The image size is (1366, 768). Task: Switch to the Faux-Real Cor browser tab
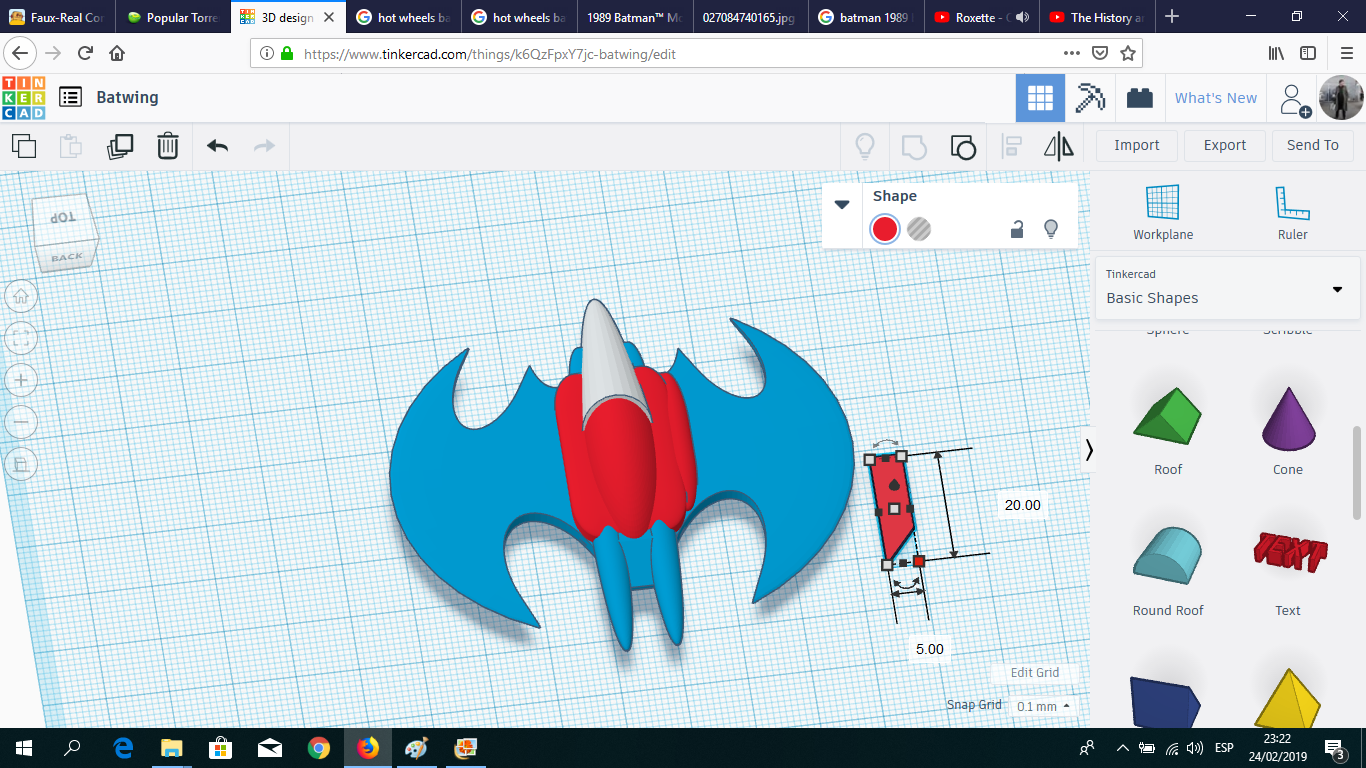58,17
